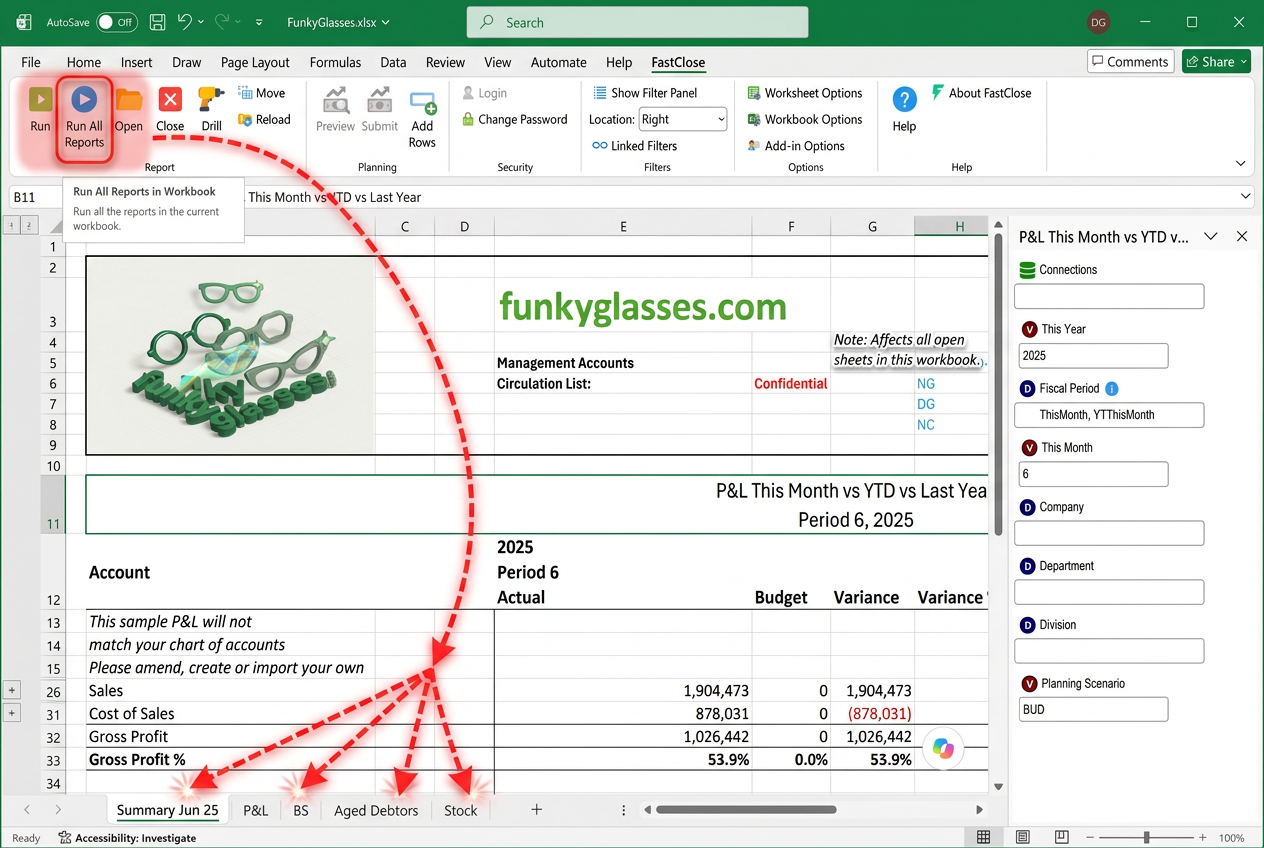Open About FastClose

pyautogui.click(x=981, y=93)
